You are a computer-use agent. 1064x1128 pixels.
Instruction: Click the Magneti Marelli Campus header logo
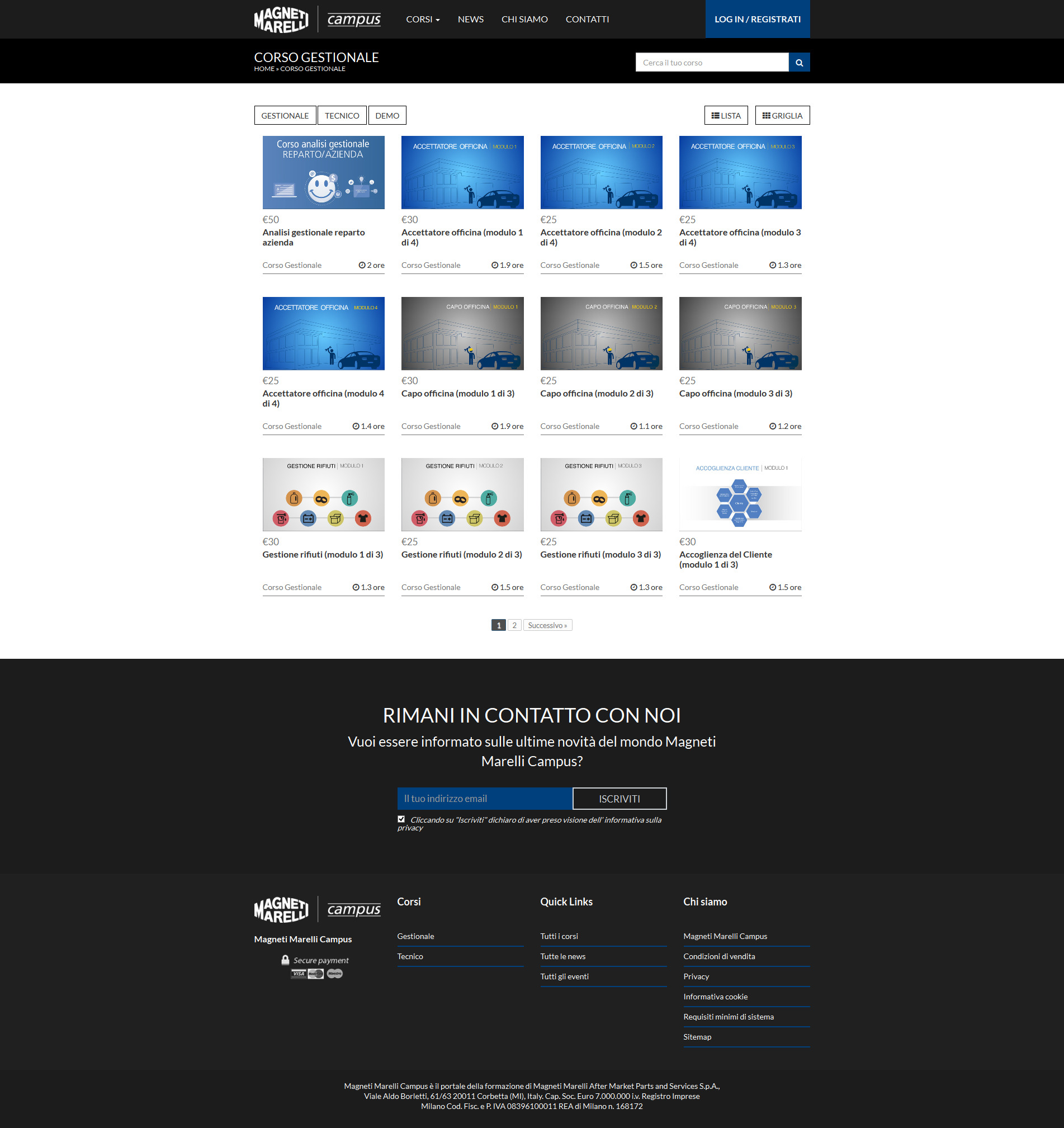pos(317,19)
